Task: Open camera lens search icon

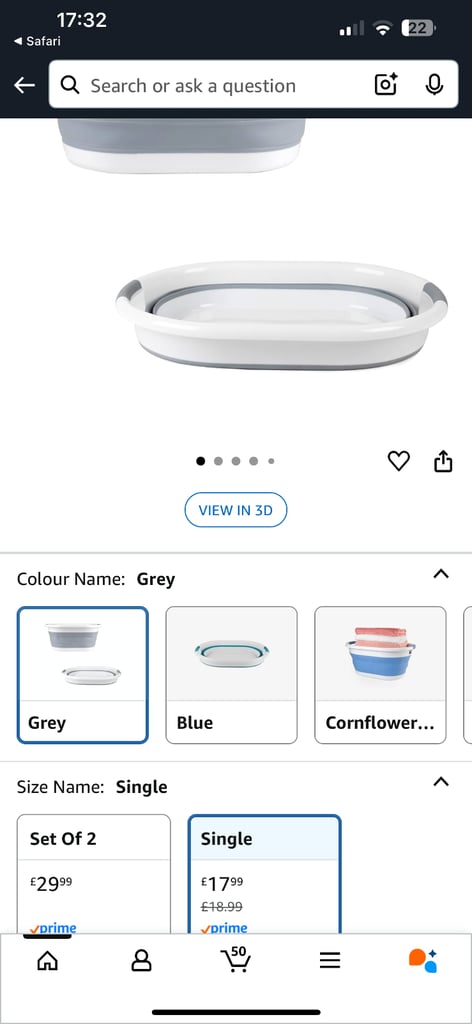Action: [386, 85]
